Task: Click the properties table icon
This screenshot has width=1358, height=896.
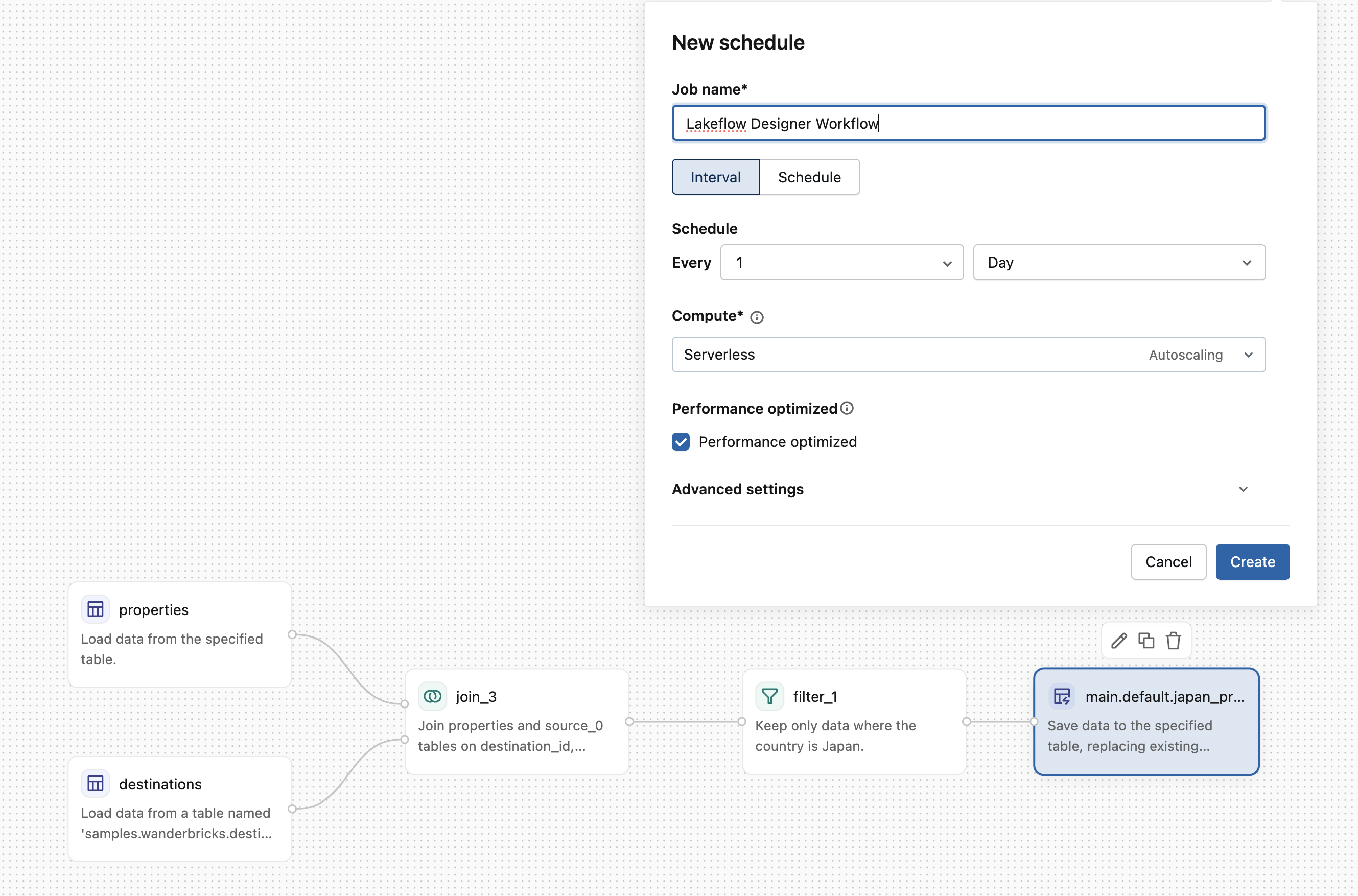Action: (95, 609)
